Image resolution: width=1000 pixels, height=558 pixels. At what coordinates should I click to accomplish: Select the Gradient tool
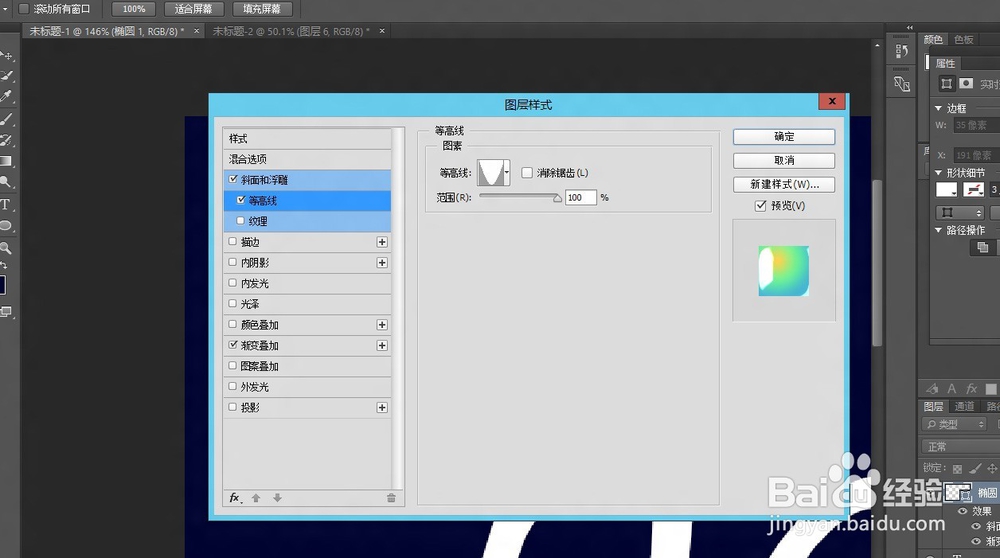click(6, 161)
